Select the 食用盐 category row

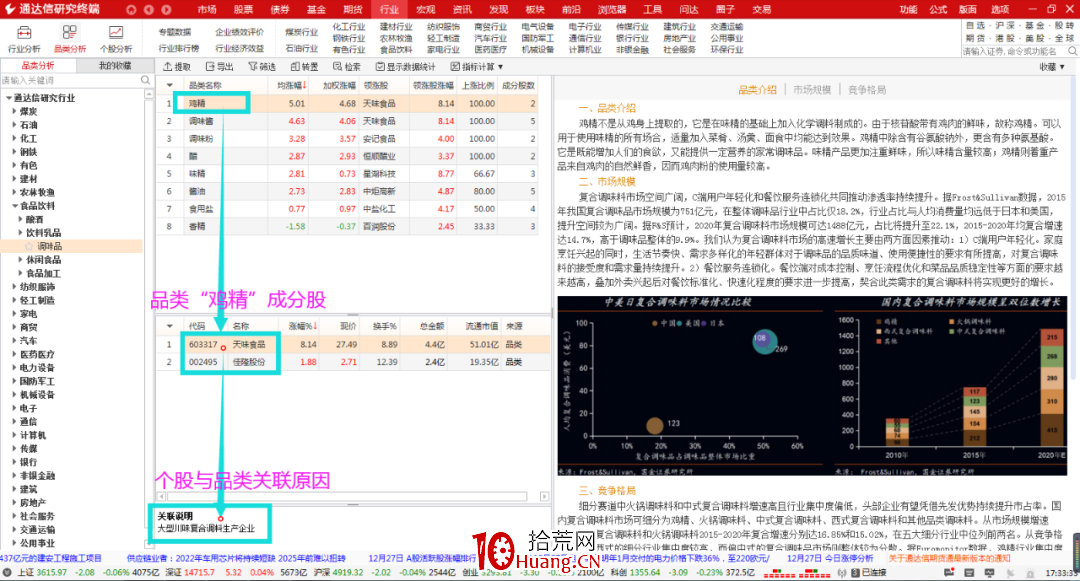coord(346,209)
